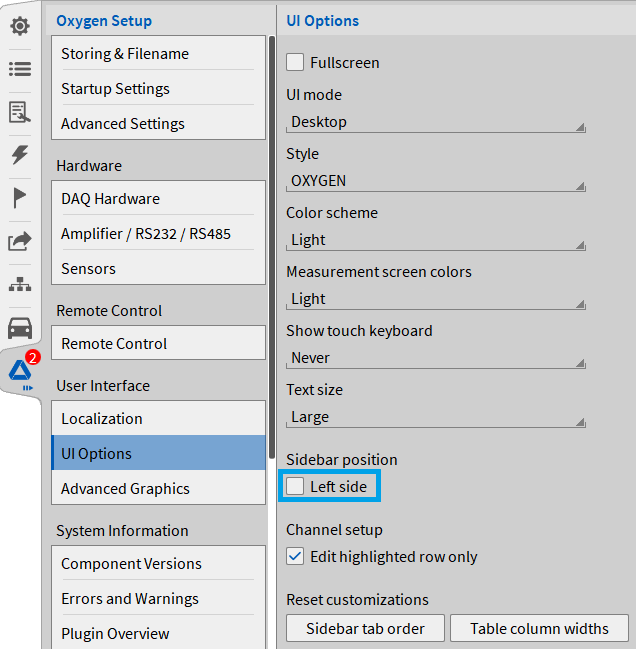Open the network hierarchy sidebar icon
Screen dimensions: 636x649
tap(20, 284)
